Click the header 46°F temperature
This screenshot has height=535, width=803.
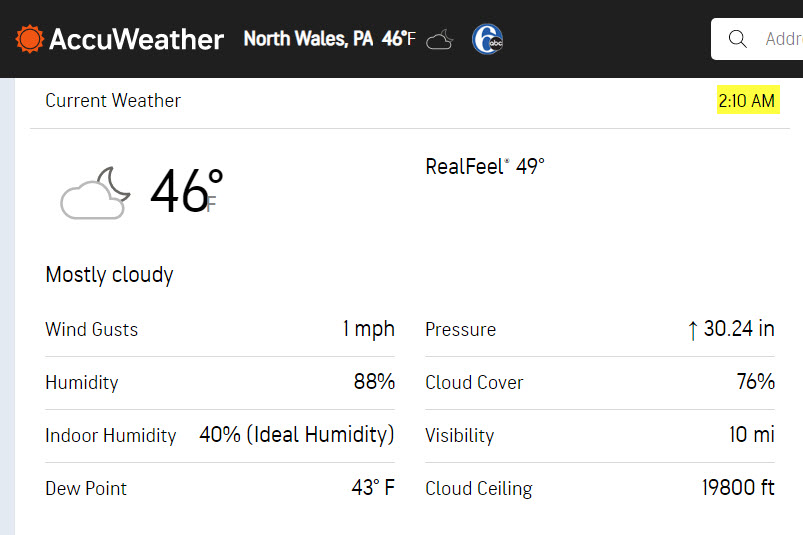coord(398,39)
